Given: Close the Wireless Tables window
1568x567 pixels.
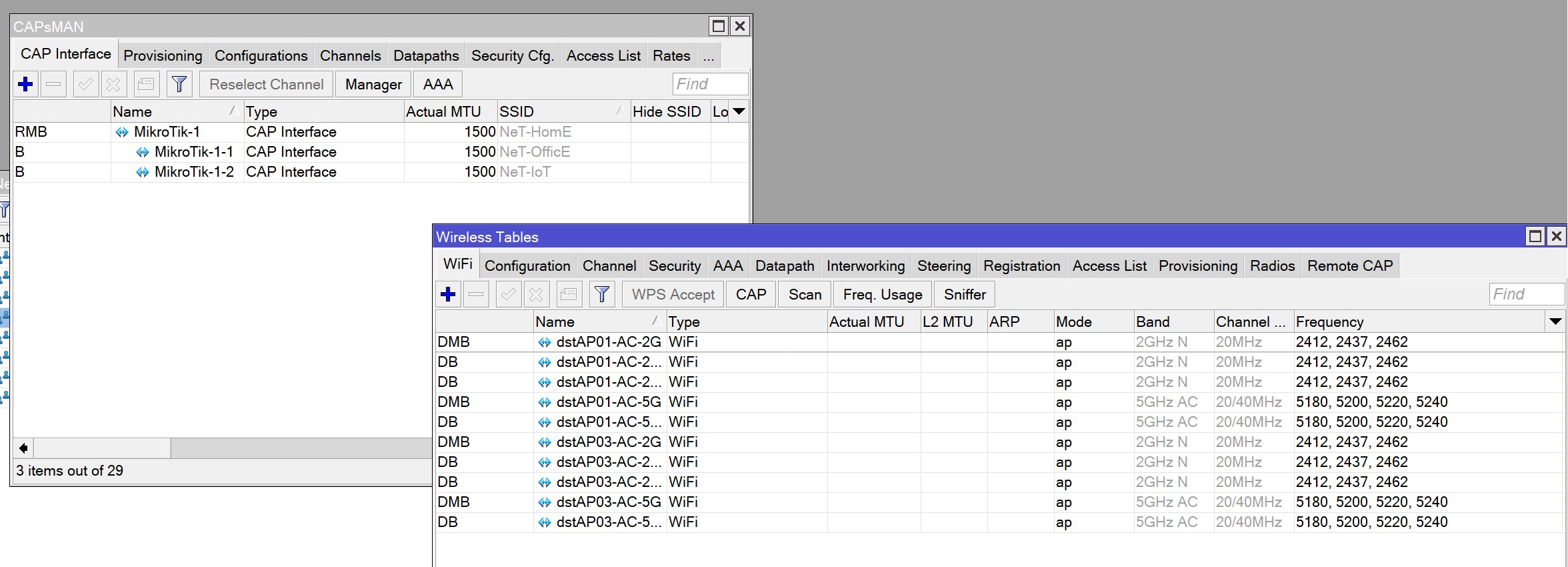Looking at the screenshot, I should click(1556, 236).
